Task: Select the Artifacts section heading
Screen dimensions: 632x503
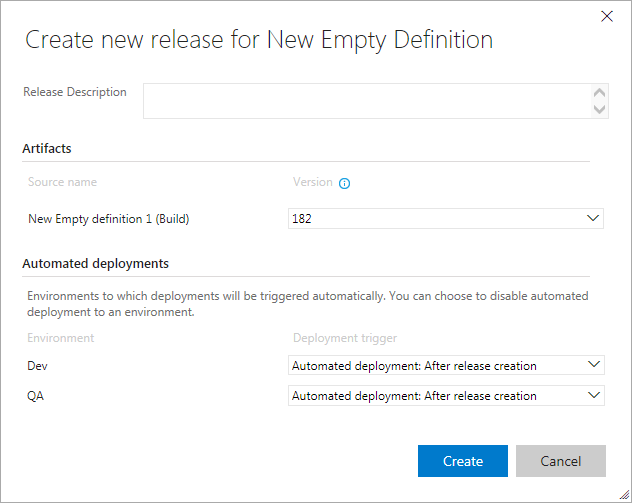Action: click(x=47, y=149)
